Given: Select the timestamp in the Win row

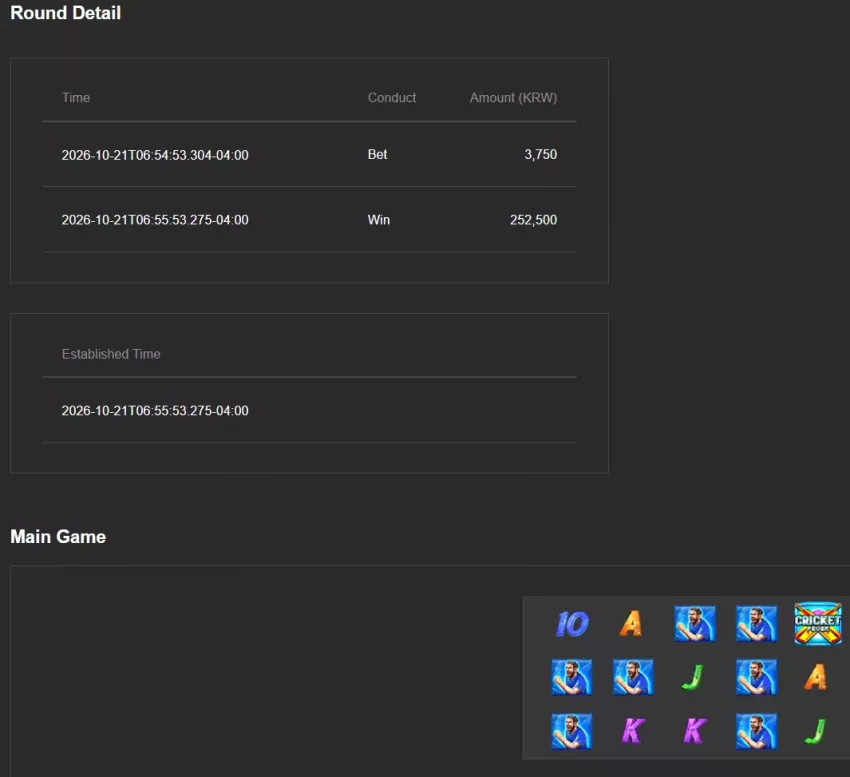Looking at the screenshot, I should pos(155,220).
